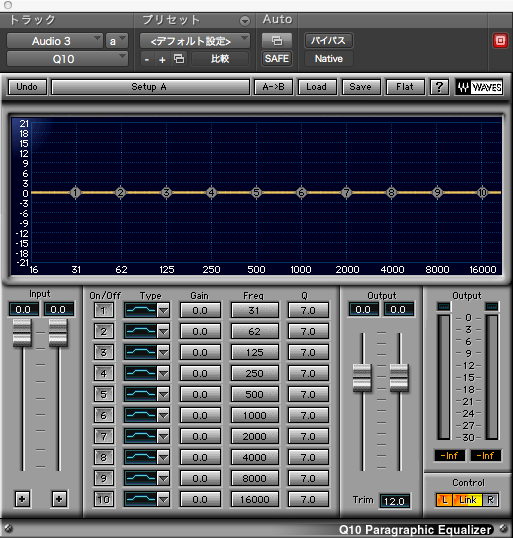Open the filter type dropdown for band 3
The width and height of the screenshot is (513, 538).
tap(163, 352)
